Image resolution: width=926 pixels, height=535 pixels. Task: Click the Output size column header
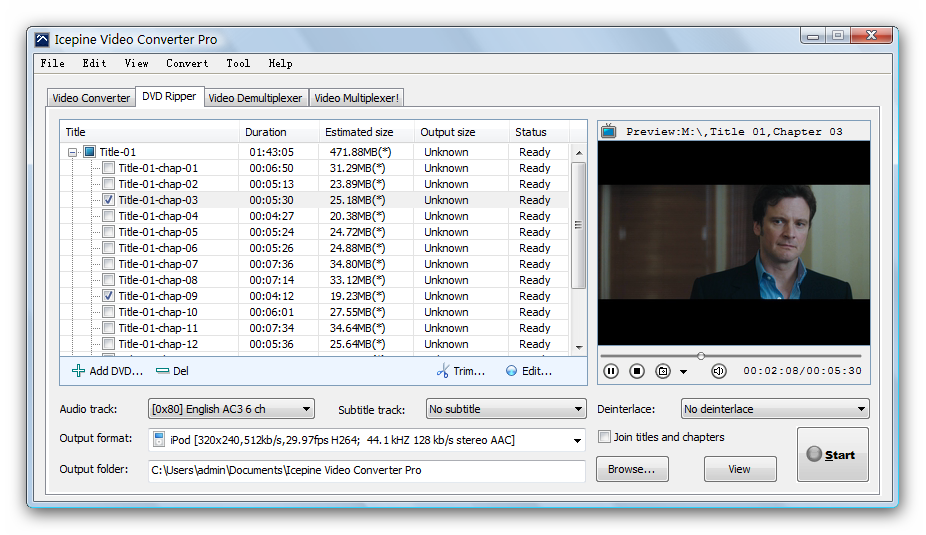tap(461, 132)
